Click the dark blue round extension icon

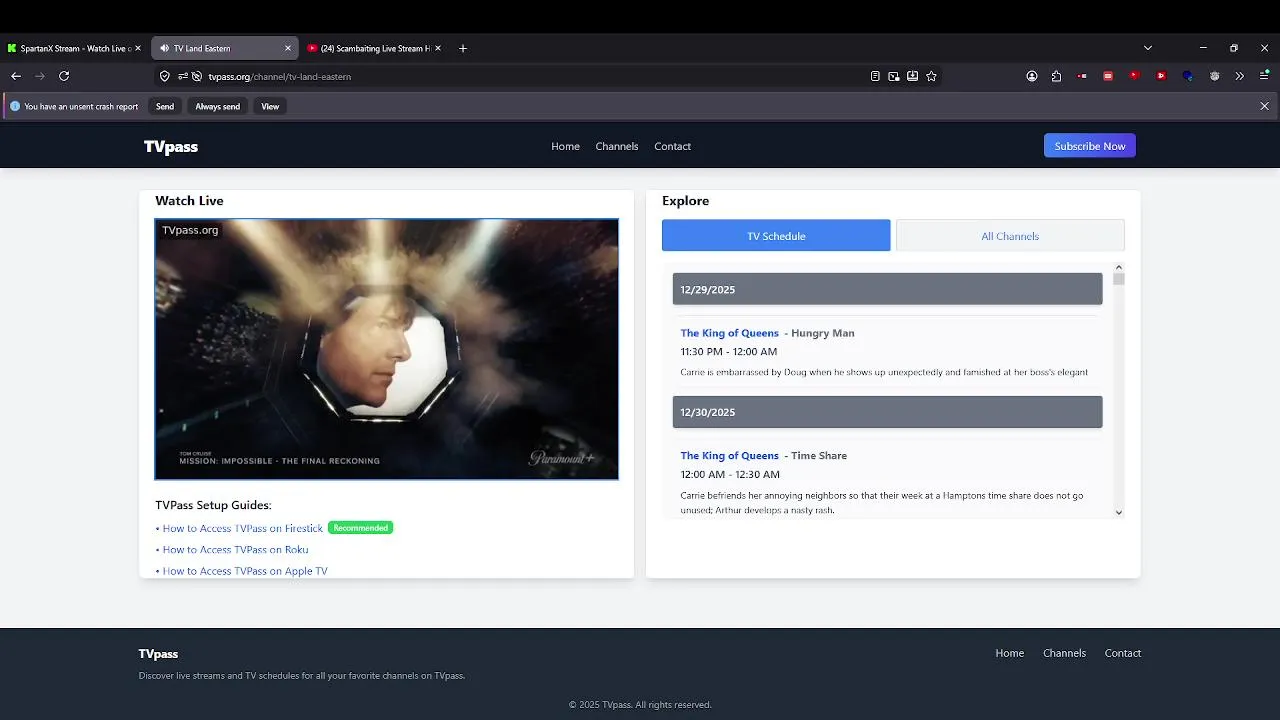pos(1188,76)
